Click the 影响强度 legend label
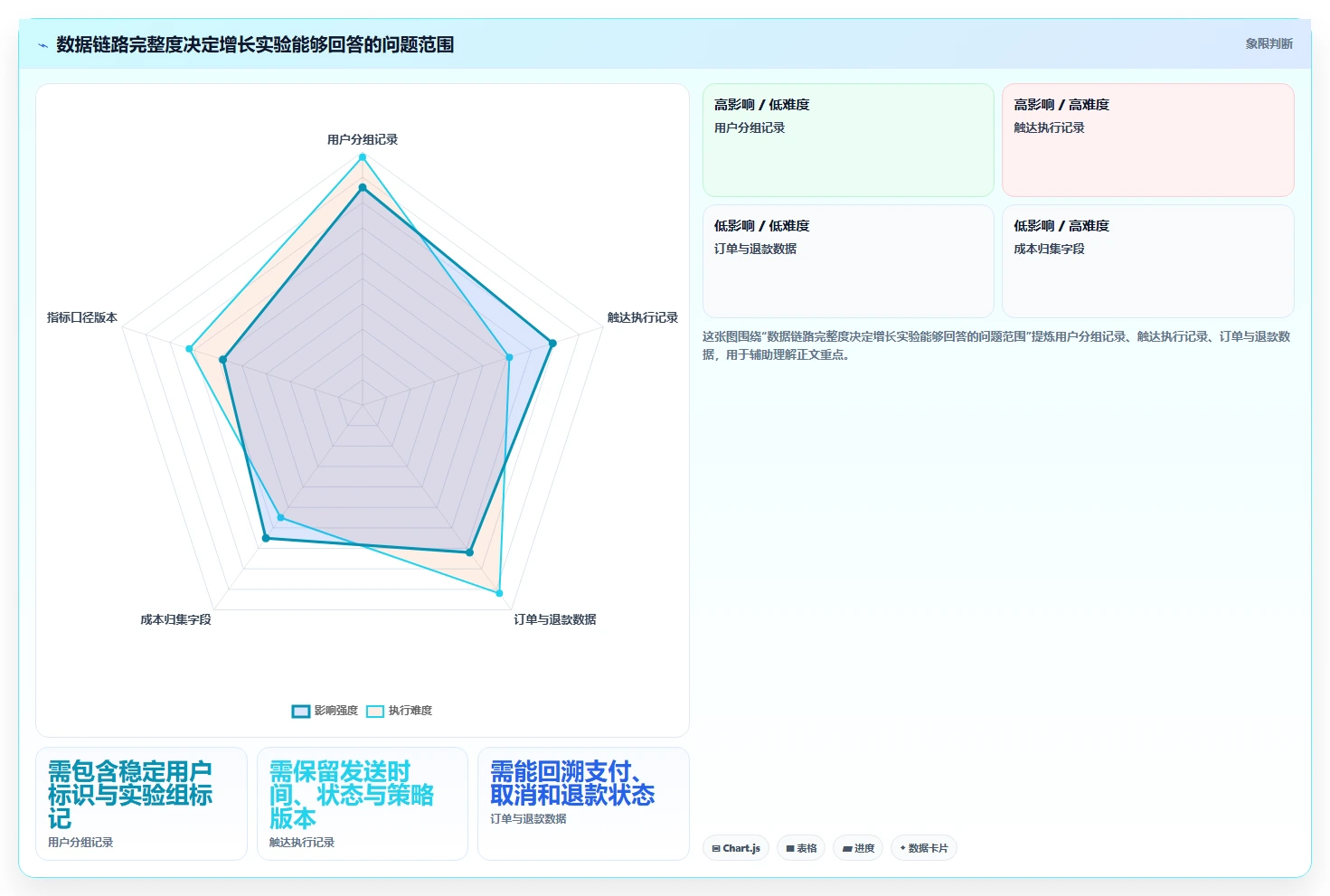This screenshot has height=896, width=1330. point(336,711)
